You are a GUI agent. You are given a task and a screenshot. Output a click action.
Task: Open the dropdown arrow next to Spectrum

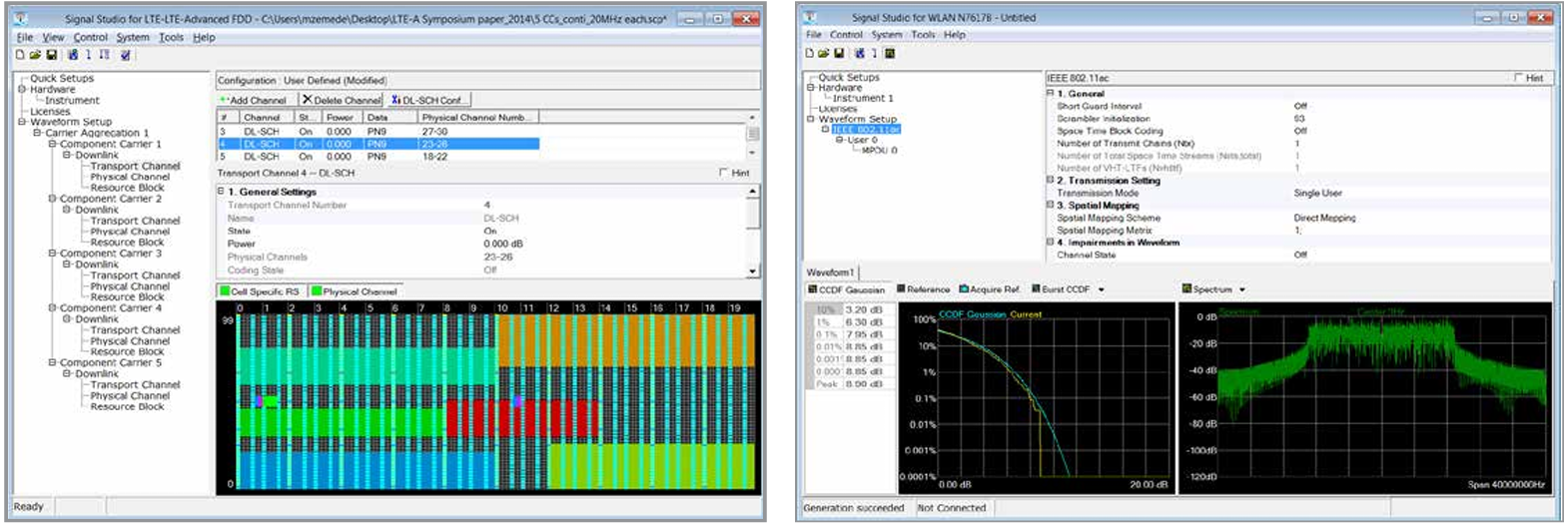(1242, 289)
